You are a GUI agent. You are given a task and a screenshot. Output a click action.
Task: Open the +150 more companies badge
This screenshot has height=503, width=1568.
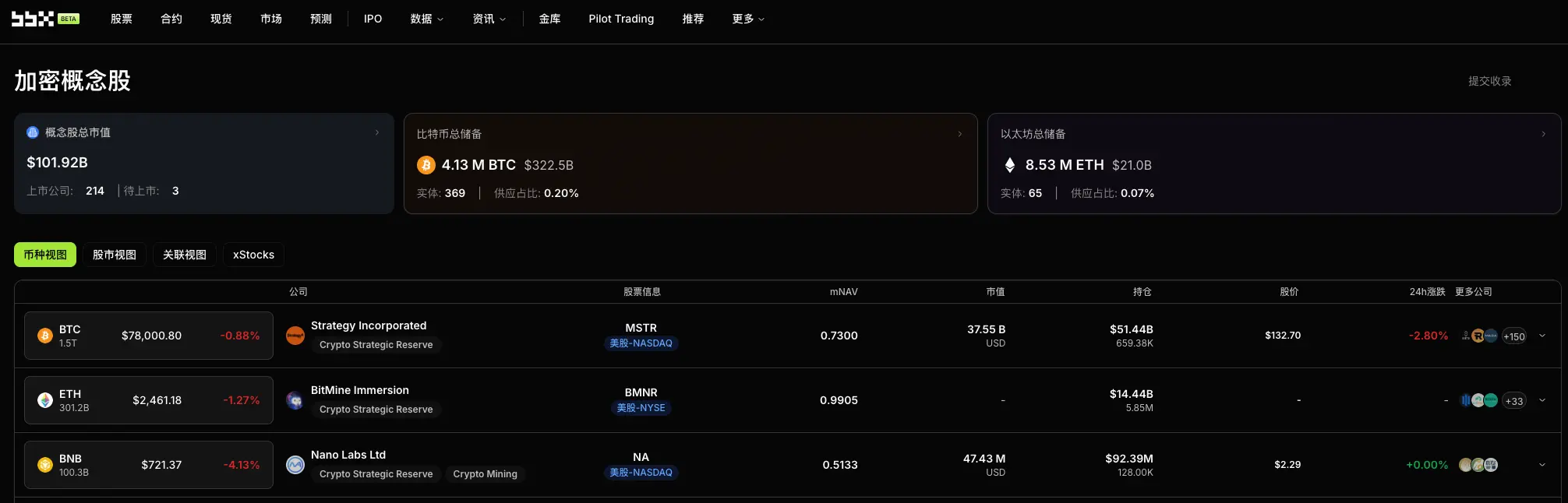click(x=1514, y=336)
